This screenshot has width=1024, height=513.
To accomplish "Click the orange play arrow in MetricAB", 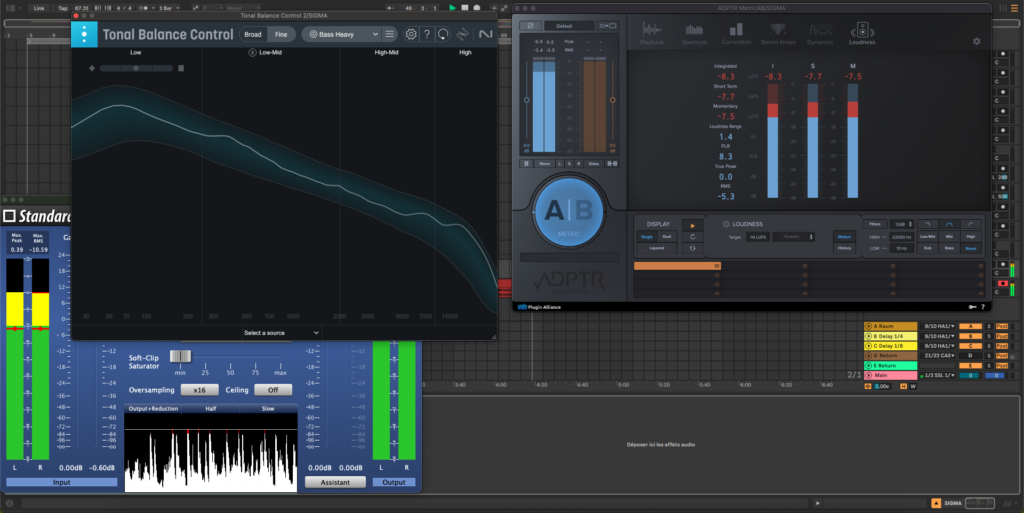I will pos(692,225).
